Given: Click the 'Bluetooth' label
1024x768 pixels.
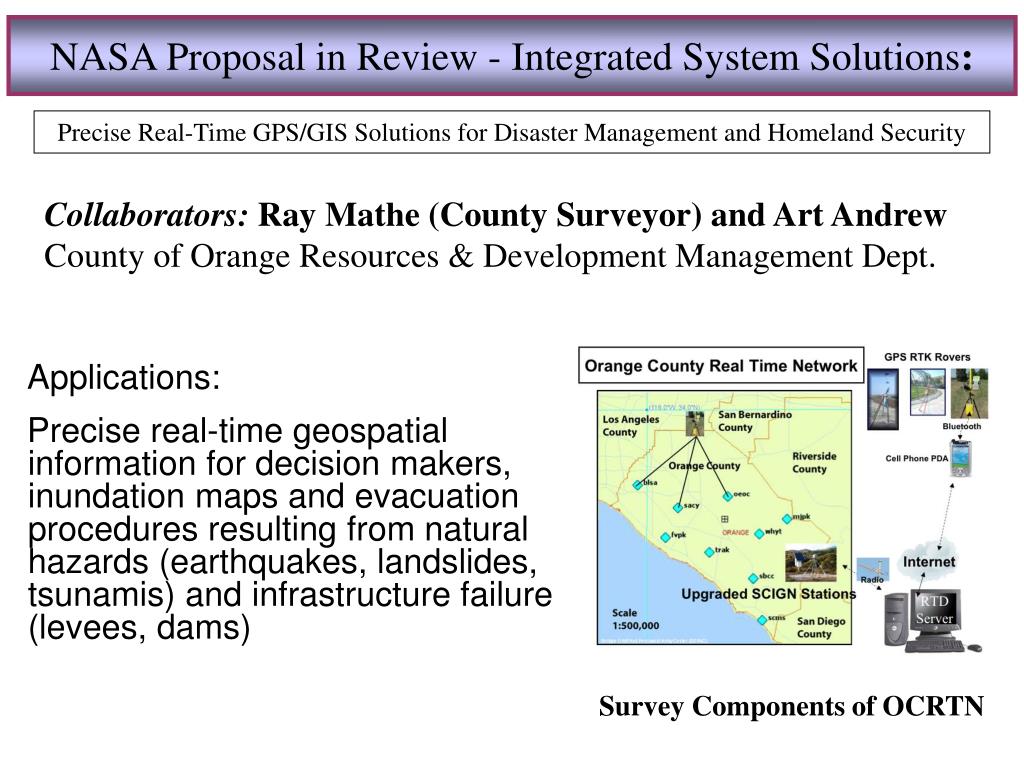Looking at the screenshot, I should pyautogui.click(x=961, y=426).
